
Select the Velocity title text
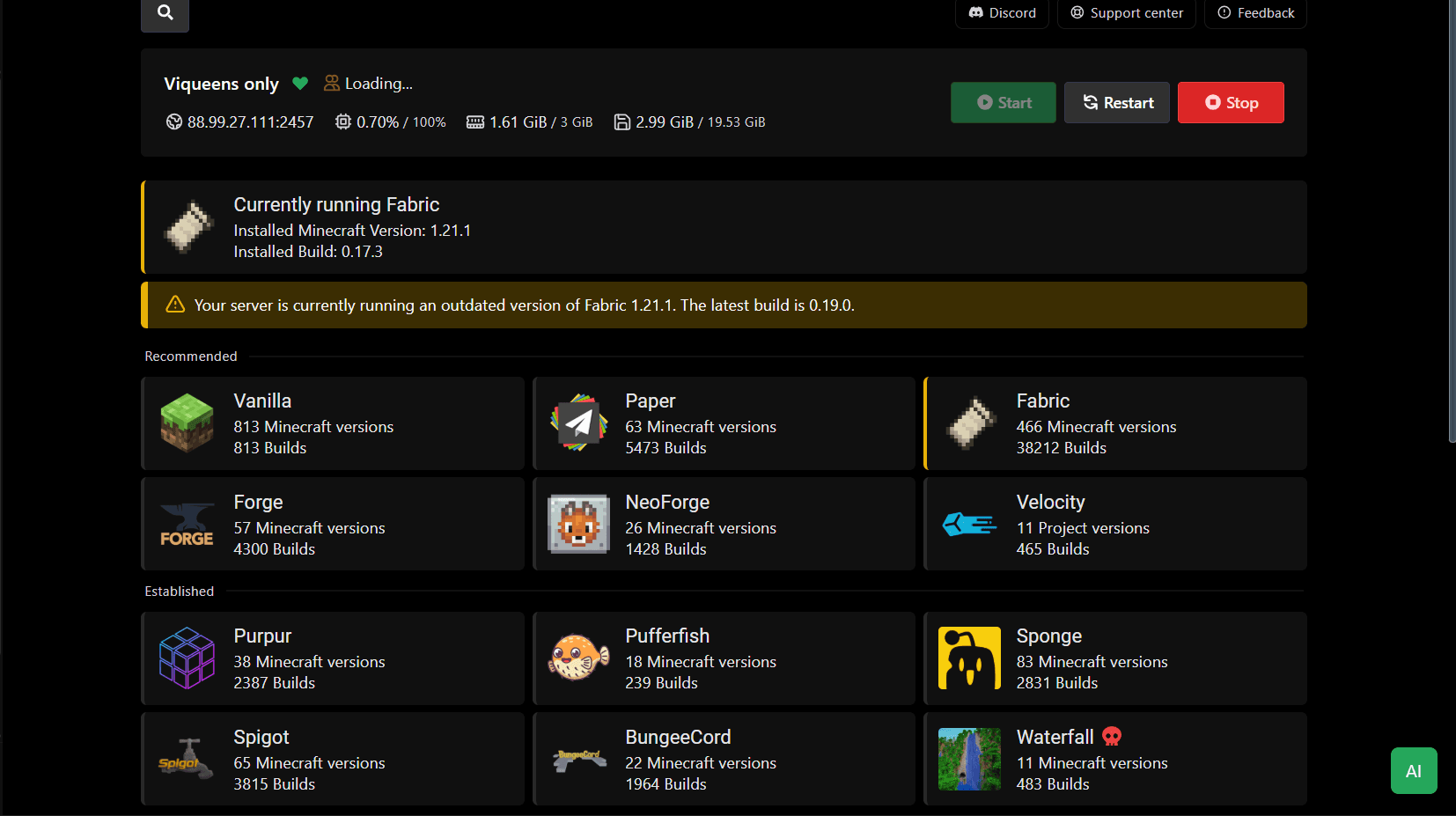coord(1050,502)
